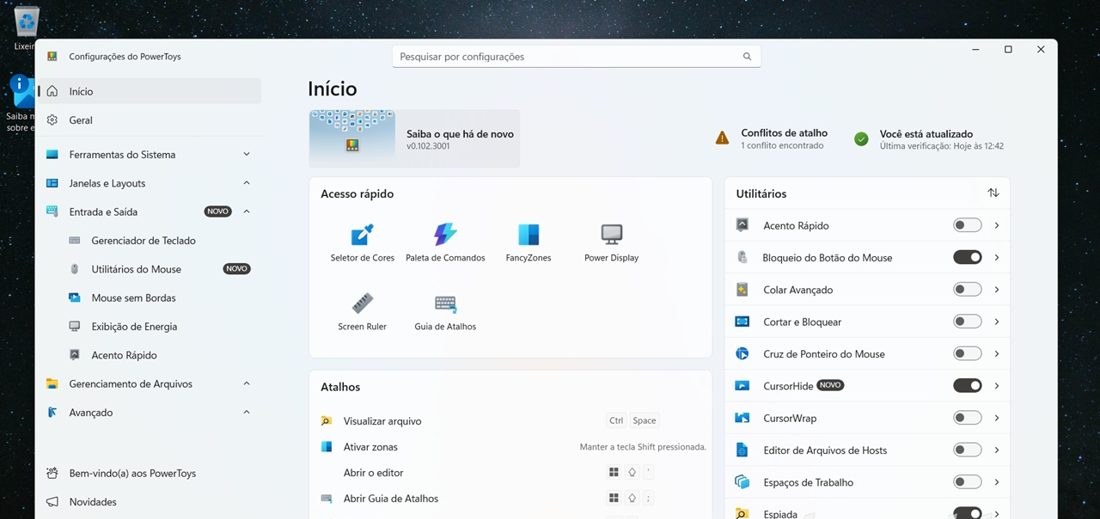
Task: Open CursorWrap settings via its chevron
Action: pos(997,418)
